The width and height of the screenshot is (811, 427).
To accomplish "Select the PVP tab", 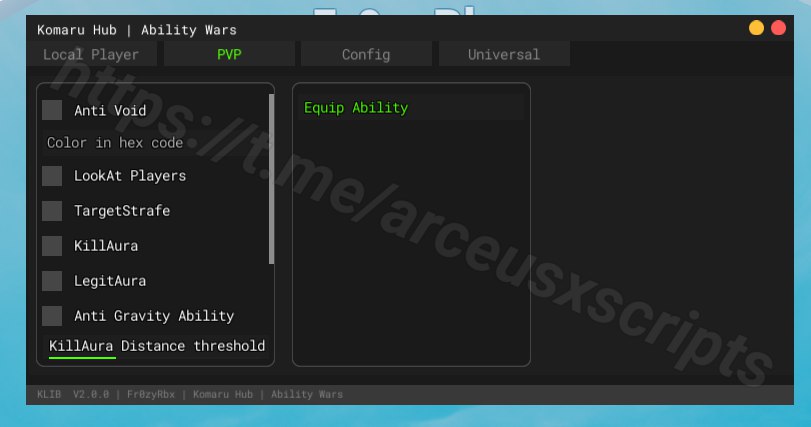I will point(229,55).
